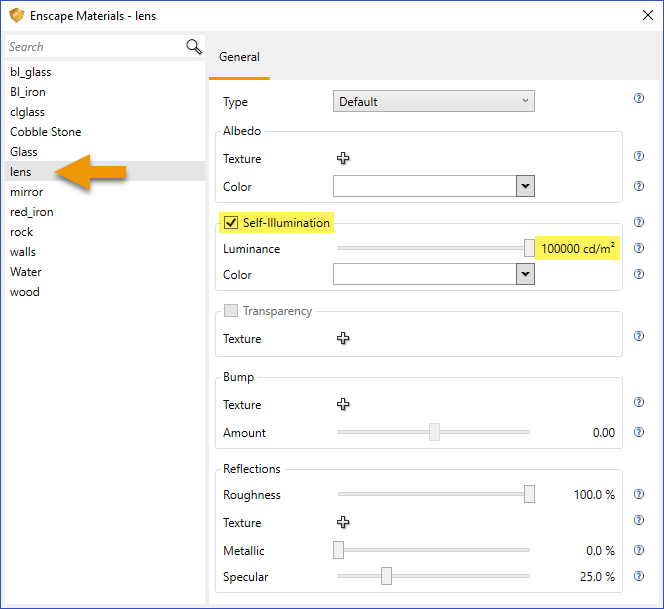Select the wood material
664x609 pixels.
coord(105,292)
